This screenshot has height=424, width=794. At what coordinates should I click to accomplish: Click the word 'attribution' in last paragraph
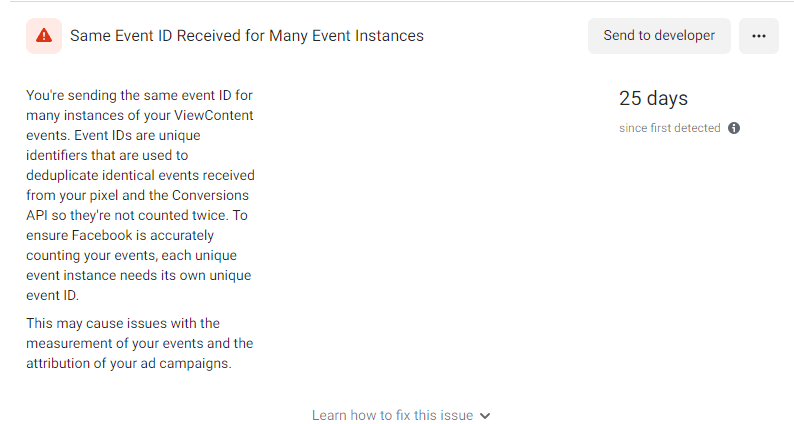coord(59,364)
